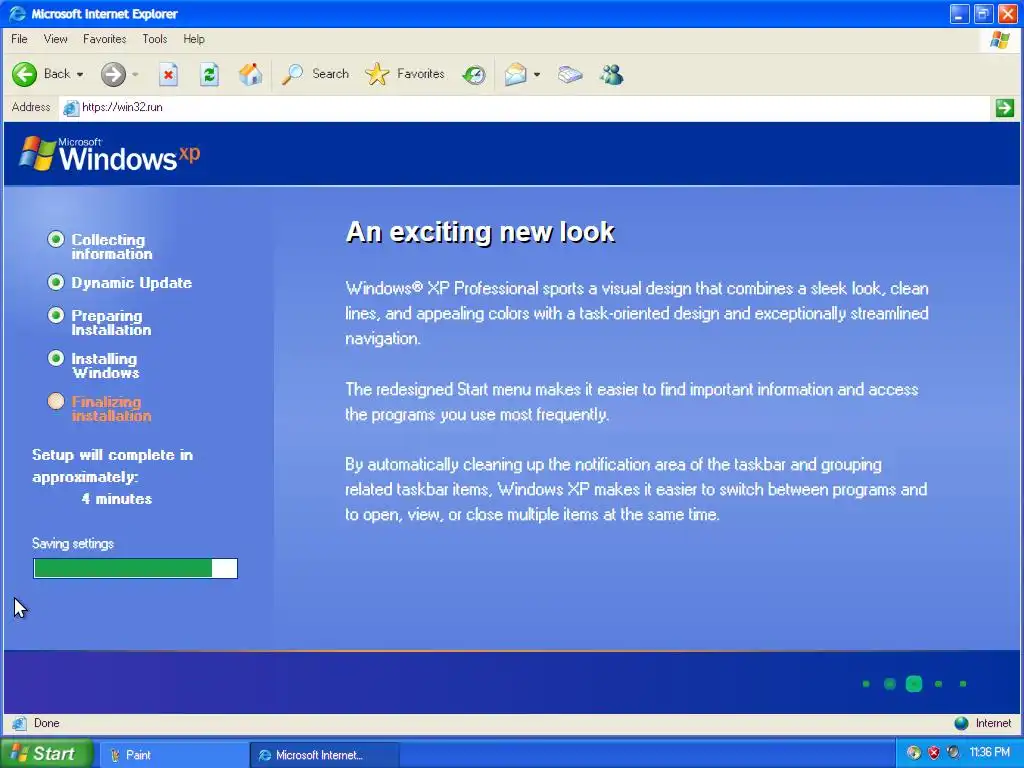Click the first system tray icon
The image size is (1024, 768).
(914, 753)
